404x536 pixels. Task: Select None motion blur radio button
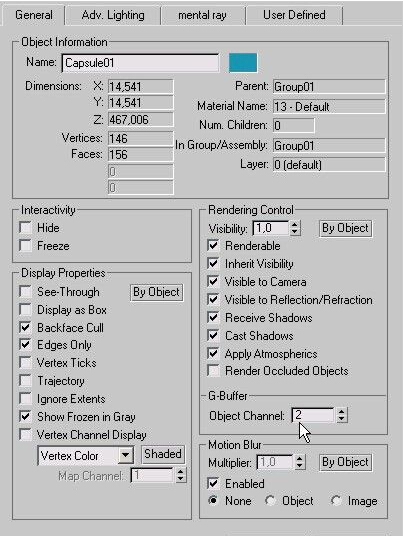(x=213, y=501)
